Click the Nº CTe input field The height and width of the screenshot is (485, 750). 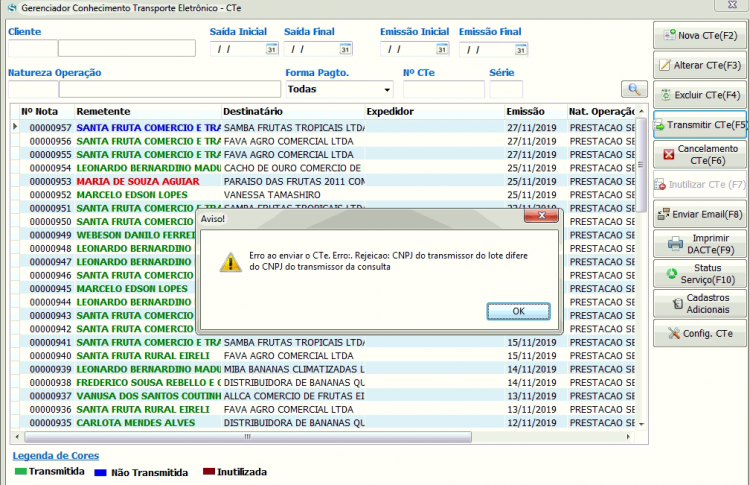click(443, 89)
